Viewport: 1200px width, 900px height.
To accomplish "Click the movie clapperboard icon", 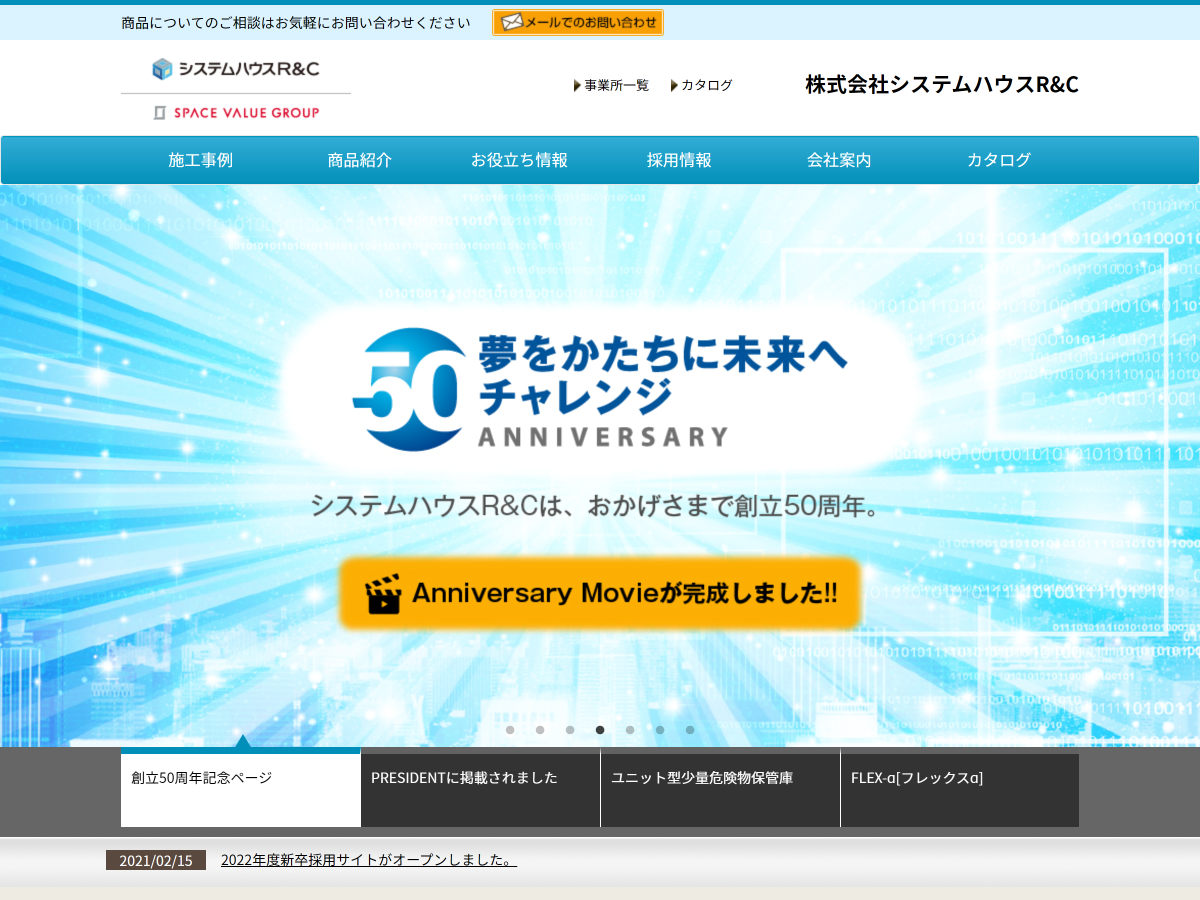I will tap(384, 593).
